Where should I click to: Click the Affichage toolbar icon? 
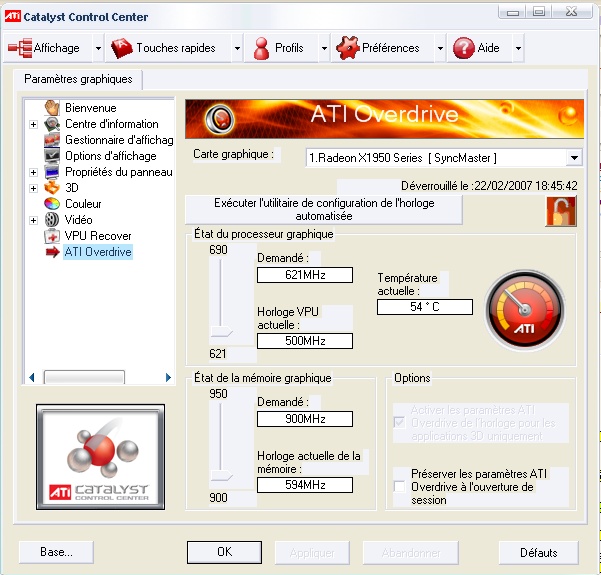[20, 48]
